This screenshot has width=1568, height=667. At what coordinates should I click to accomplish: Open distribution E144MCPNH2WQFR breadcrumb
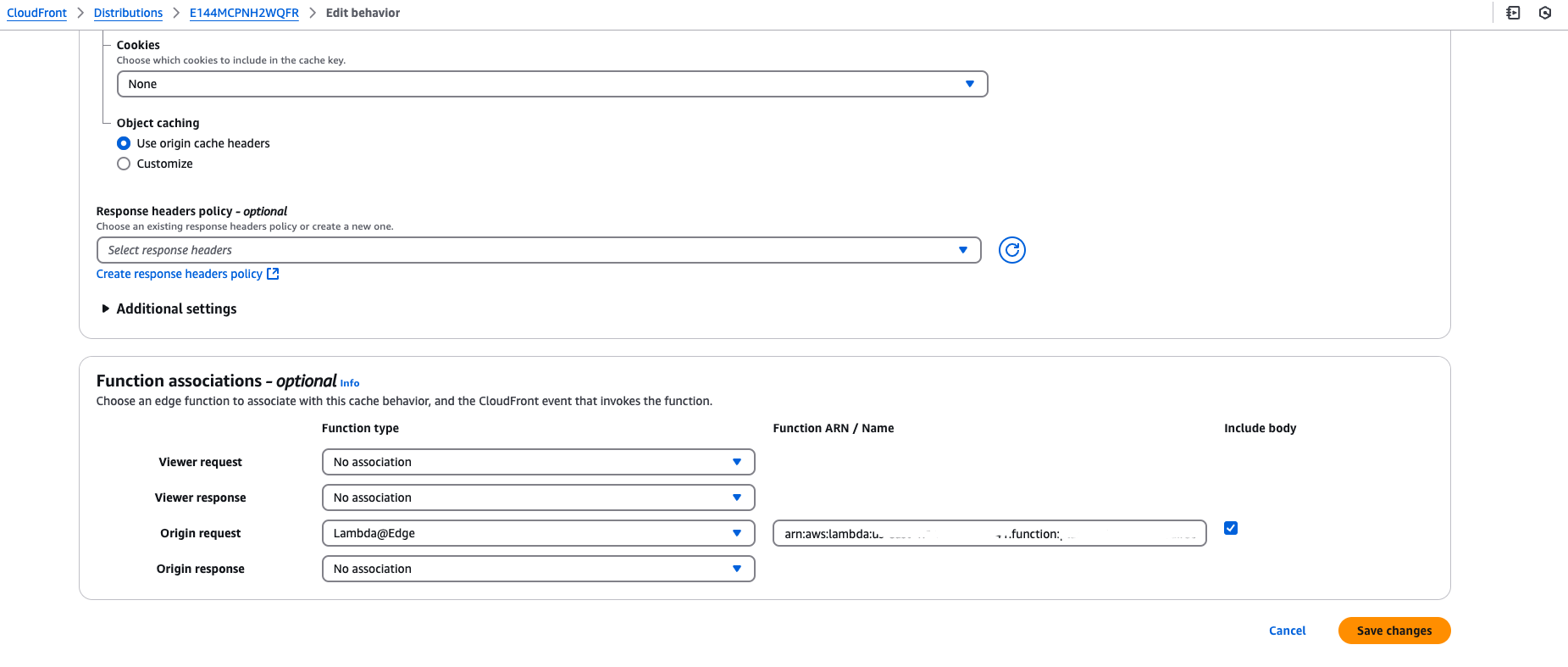tap(244, 13)
